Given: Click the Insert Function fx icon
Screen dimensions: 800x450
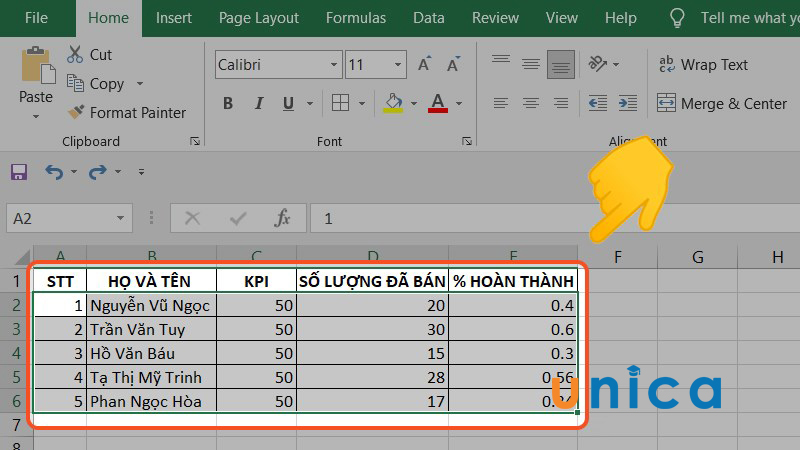Looking at the screenshot, I should pos(283,218).
